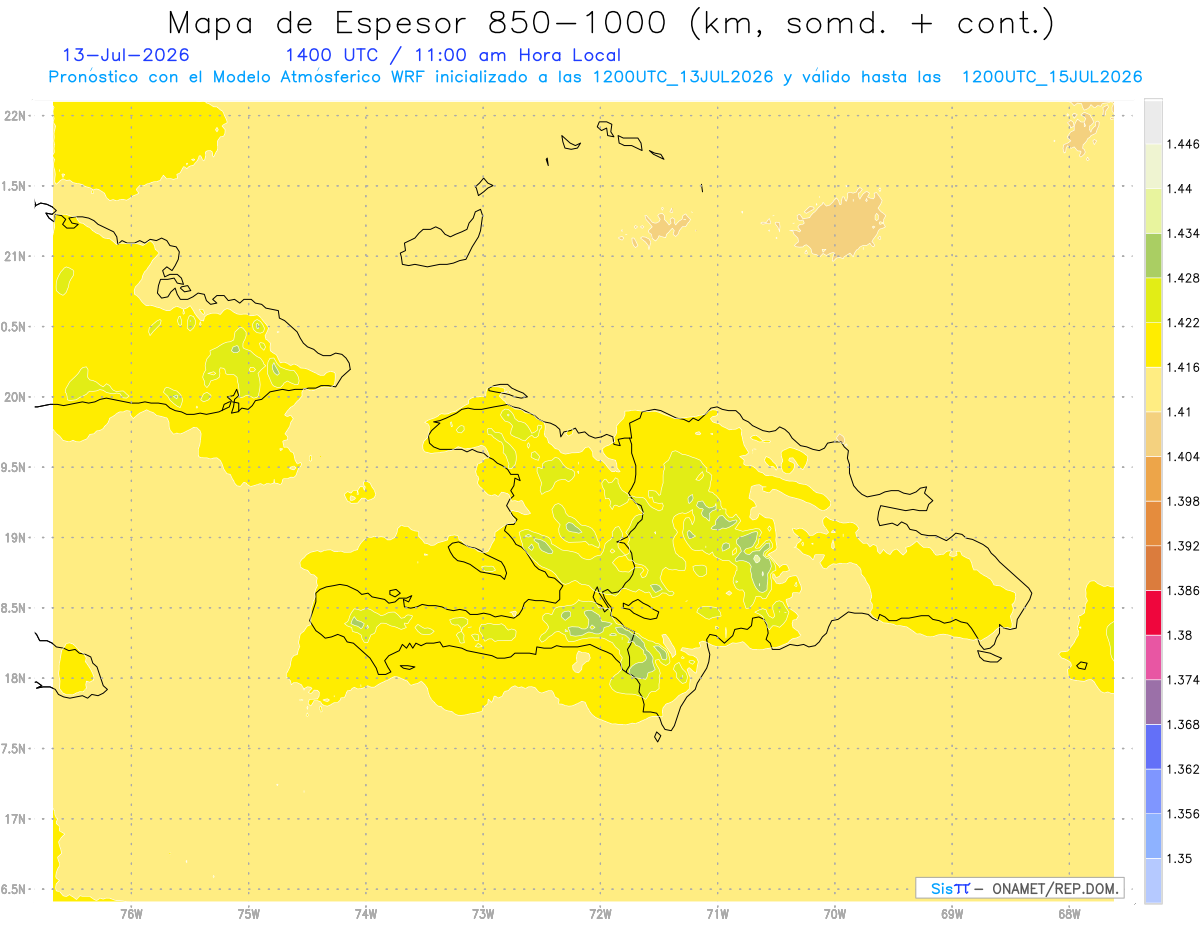Image resolution: width=1200 pixels, height=927 pixels.
Task: Click the '72W' longitude label
Action: pyautogui.click(x=600, y=914)
